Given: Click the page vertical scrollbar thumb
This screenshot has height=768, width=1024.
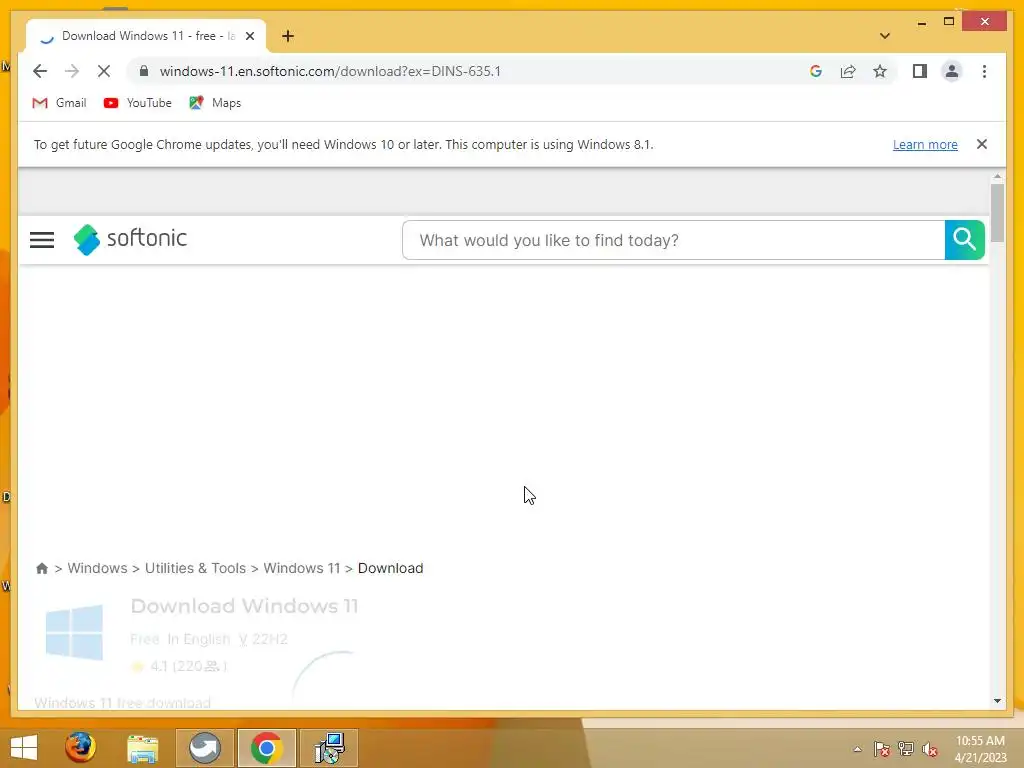Looking at the screenshot, I should (x=997, y=212).
